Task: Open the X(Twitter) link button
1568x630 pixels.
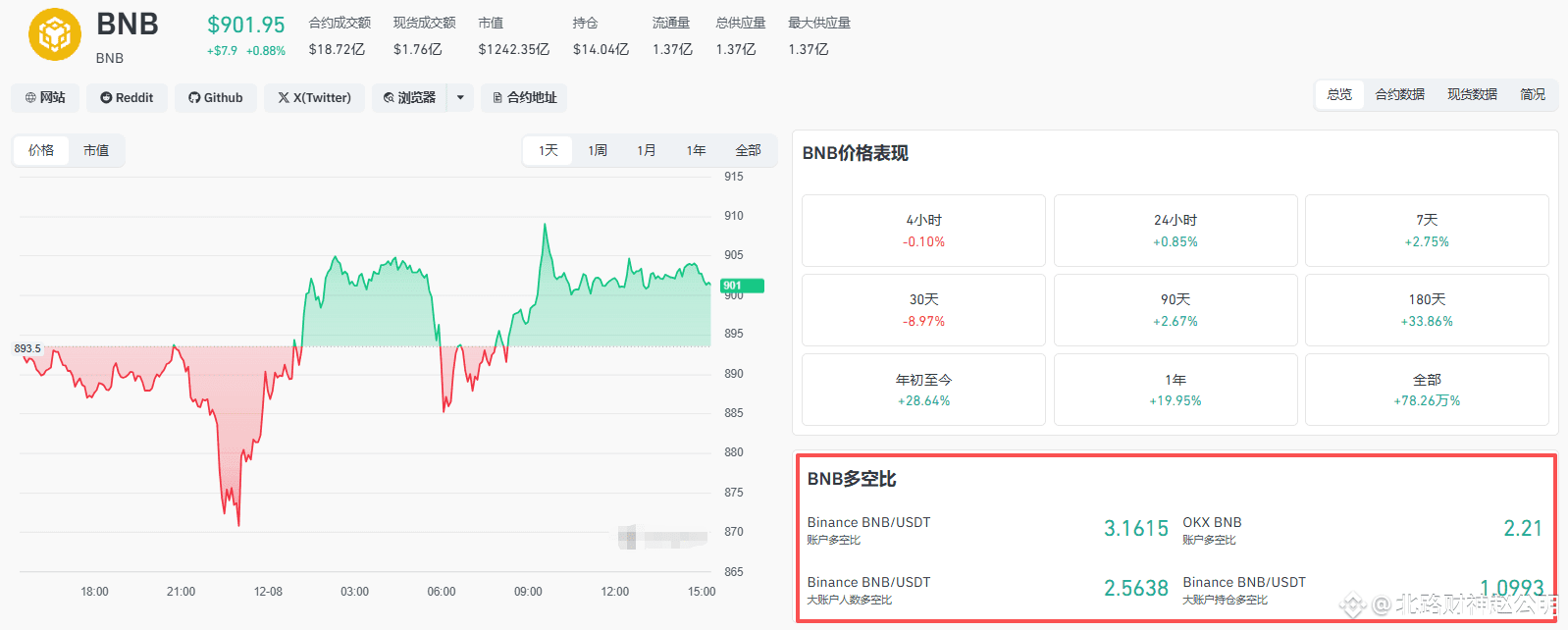Action: tap(314, 97)
